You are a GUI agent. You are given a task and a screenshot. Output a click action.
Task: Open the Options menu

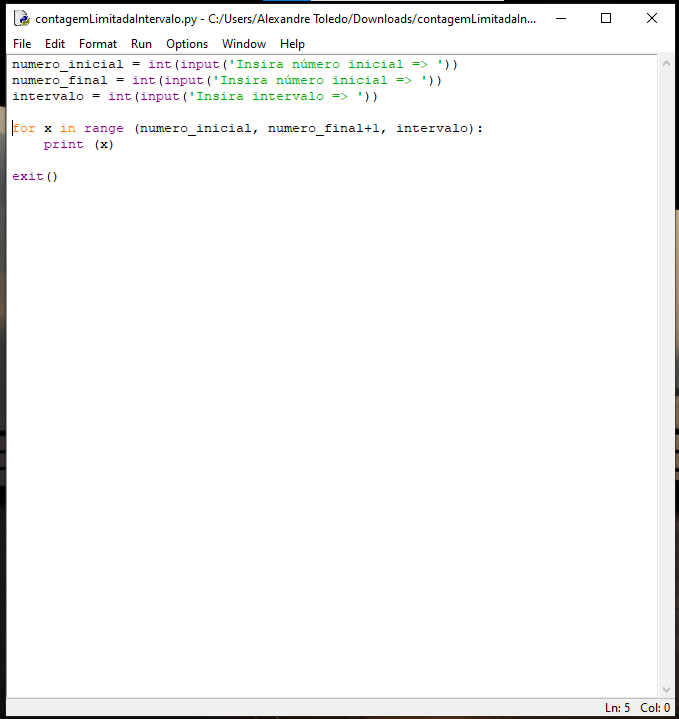(x=187, y=44)
